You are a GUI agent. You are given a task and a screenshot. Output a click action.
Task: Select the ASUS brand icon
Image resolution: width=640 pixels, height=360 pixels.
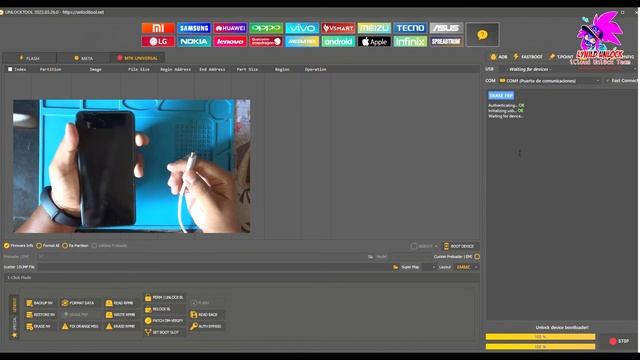pyautogui.click(x=446, y=28)
